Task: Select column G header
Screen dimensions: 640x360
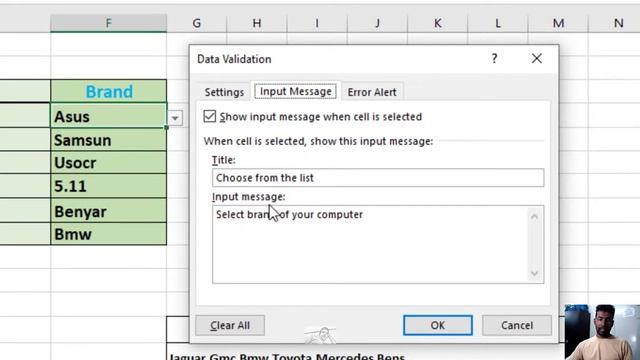Action: 197,23
